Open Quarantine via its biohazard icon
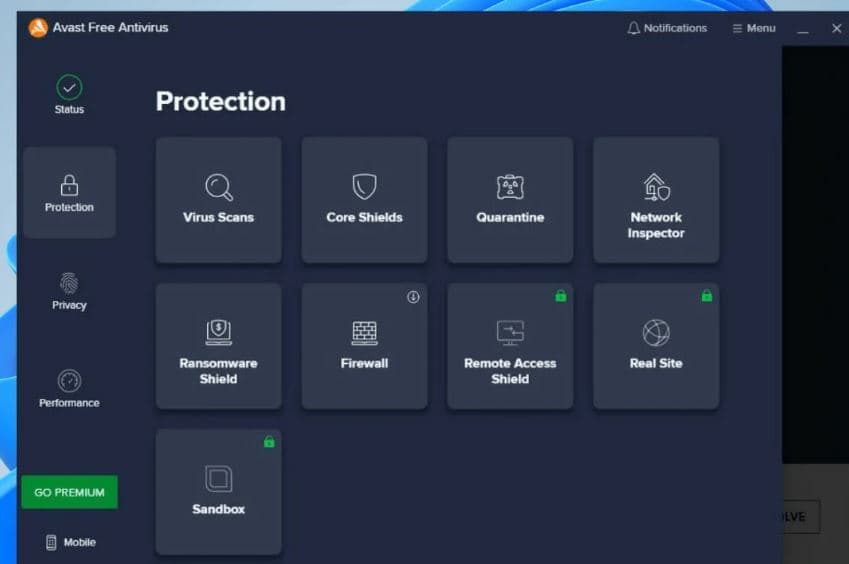This screenshot has width=849, height=564. [510, 187]
